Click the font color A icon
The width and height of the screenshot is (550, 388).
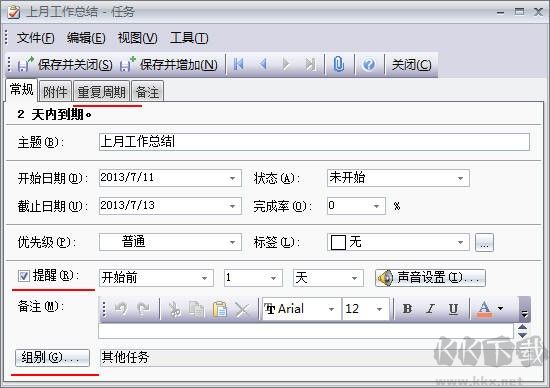[484, 309]
